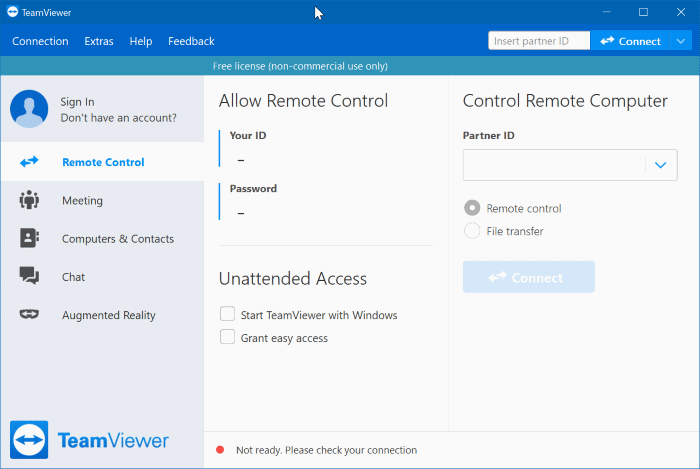Viewport: 700px width, 469px height.
Task: Select the Remote Control arrows icon
Action: click(29, 162)
